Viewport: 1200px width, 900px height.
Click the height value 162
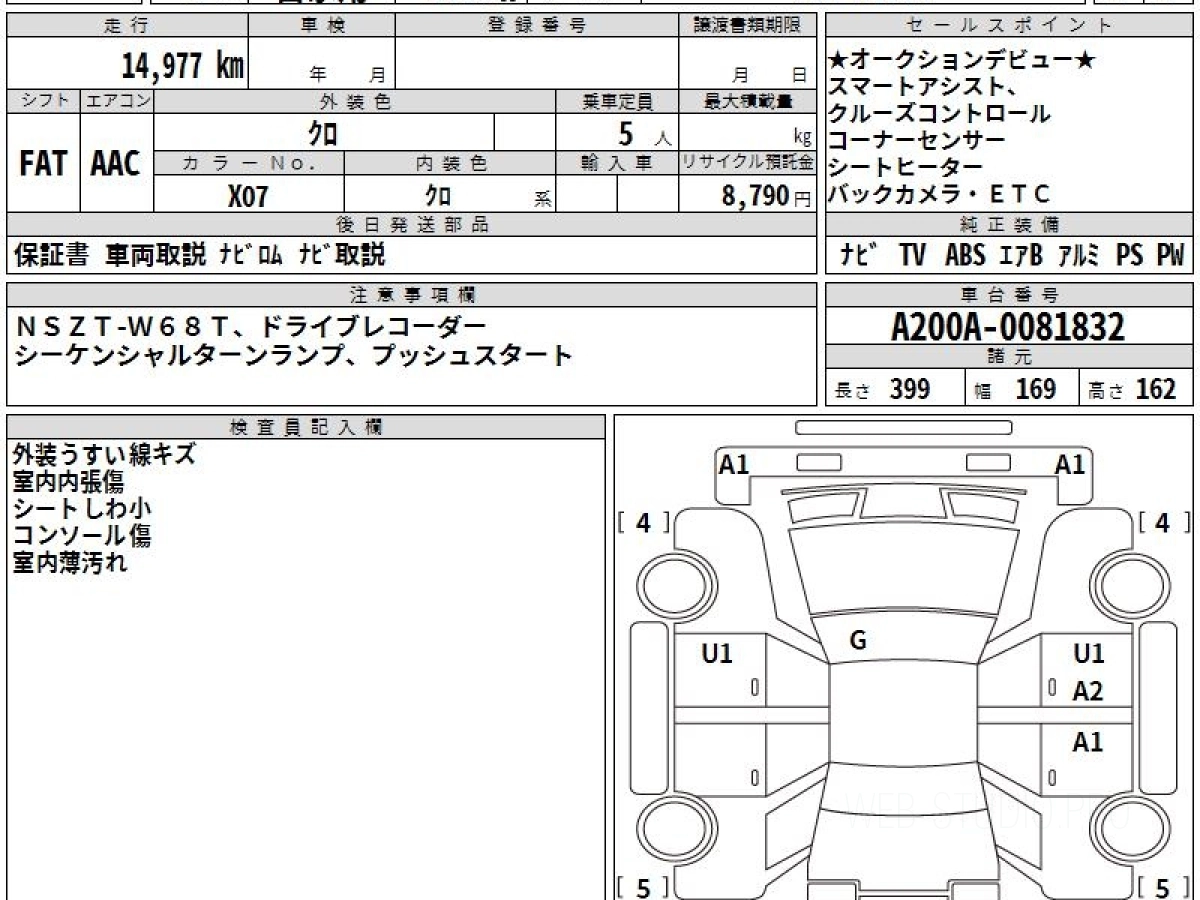tap(1156, 389)
